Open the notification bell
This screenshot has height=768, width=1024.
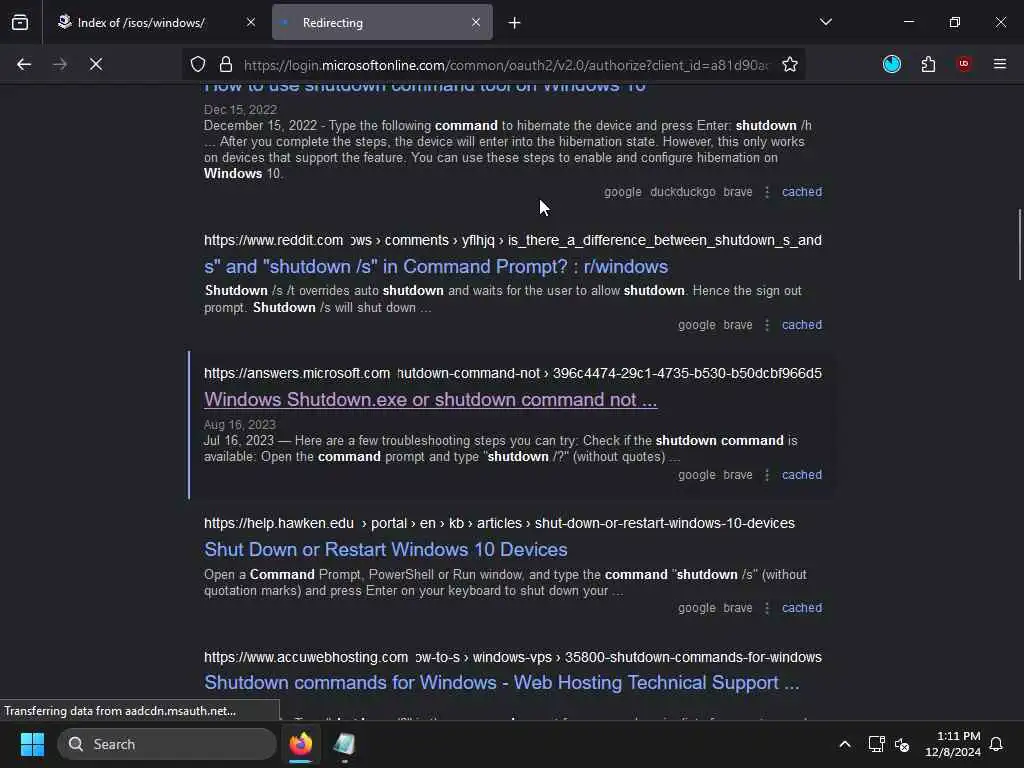click(x=997, y=744)
